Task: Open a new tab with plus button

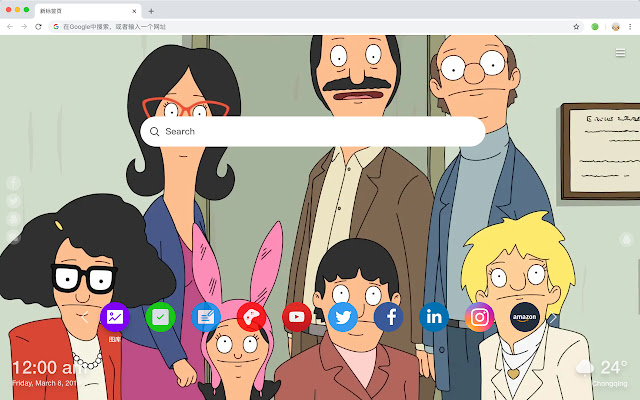Action: (151, 10)
